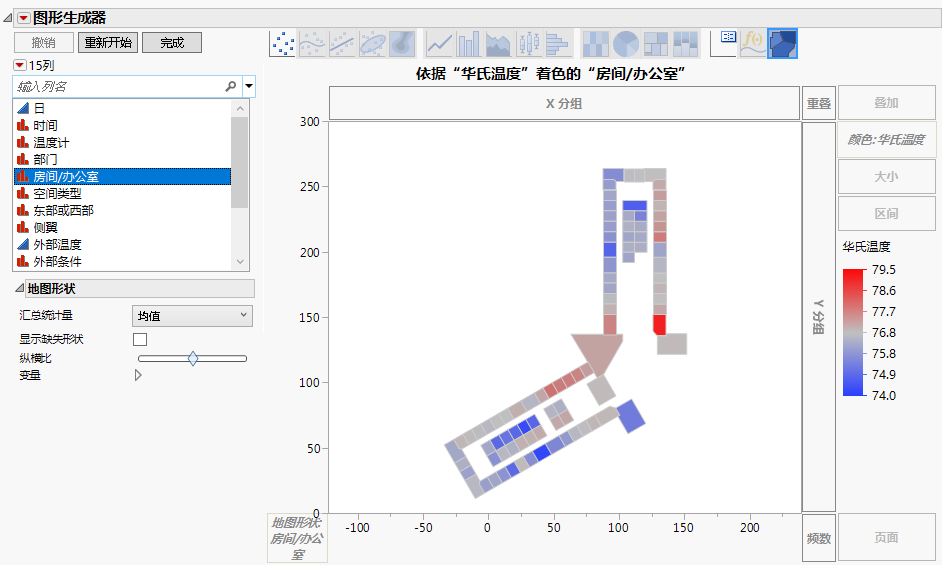Click the 页面 drop zone
Screen dimensions: 942x565
tap(886, 537)
